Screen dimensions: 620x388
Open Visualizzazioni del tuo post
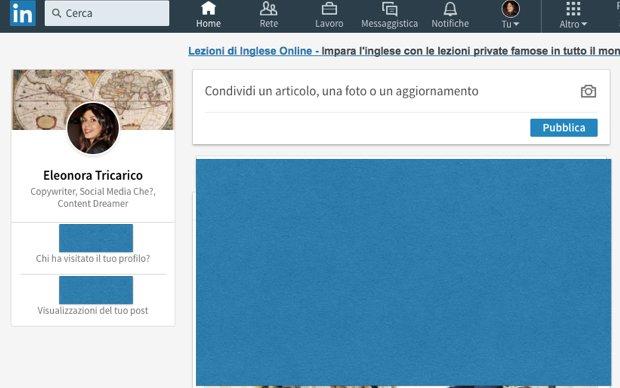point(93,310)
